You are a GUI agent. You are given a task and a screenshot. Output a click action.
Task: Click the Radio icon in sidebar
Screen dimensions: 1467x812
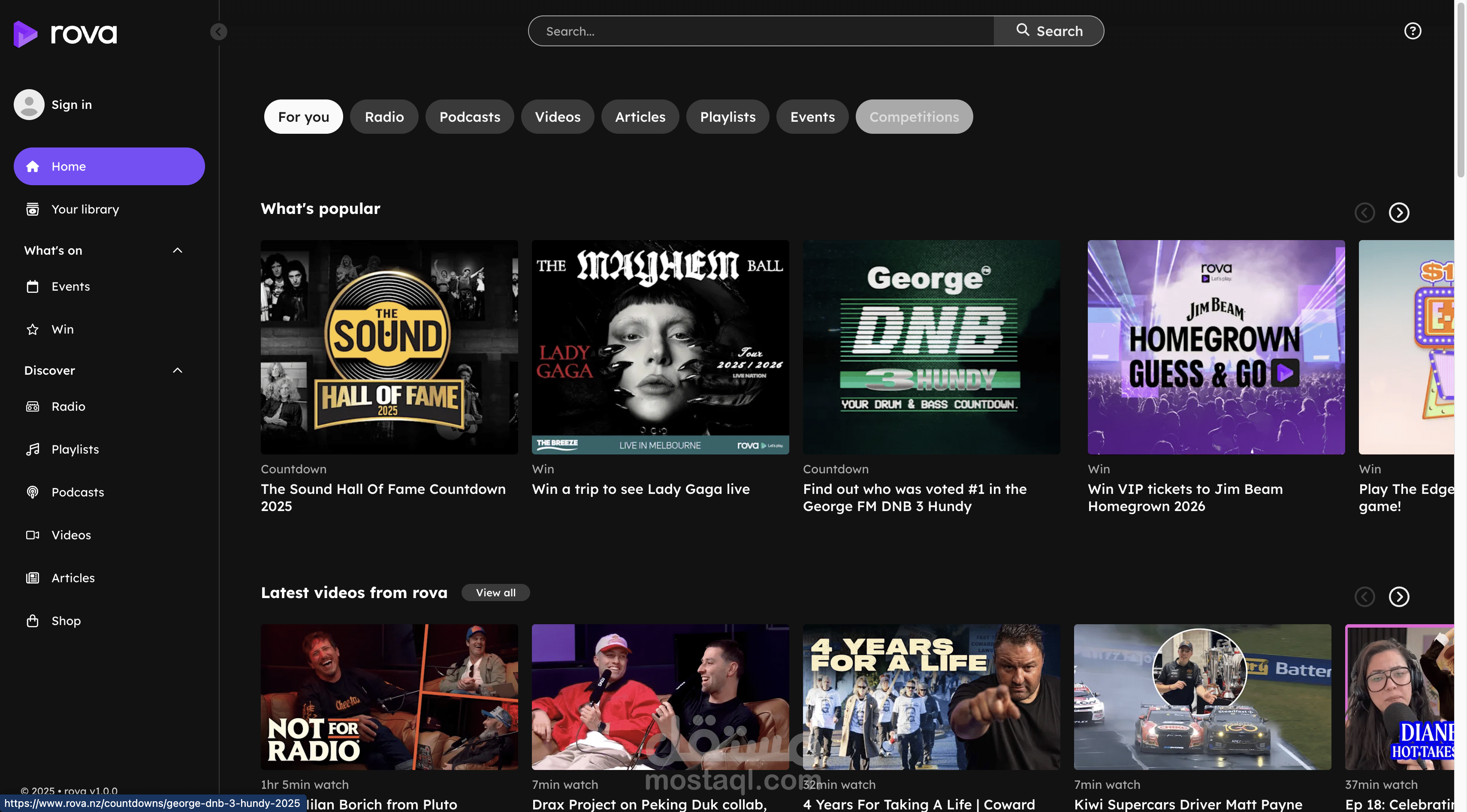pos(33,406)
